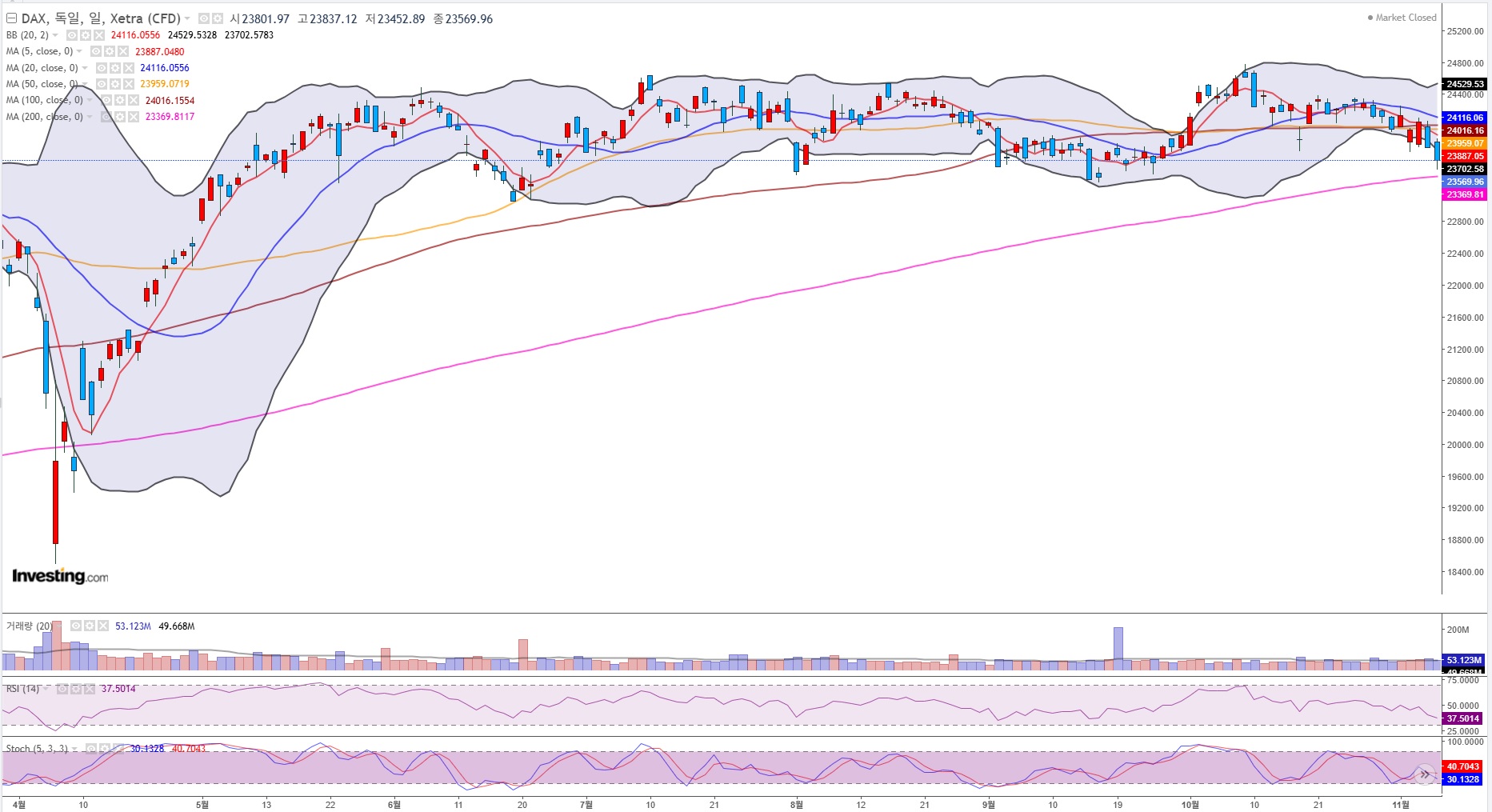
Task: Click the 7월 label on time axis
Action: click(586, 804)
